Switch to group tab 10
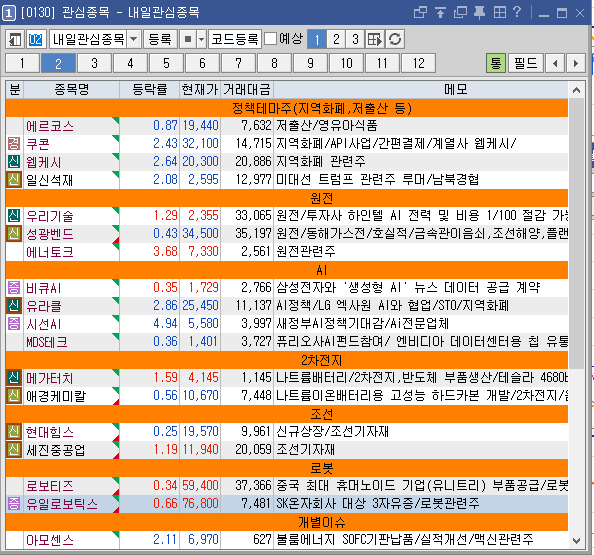This screenshot has height=555, width=594. [346, 63]
